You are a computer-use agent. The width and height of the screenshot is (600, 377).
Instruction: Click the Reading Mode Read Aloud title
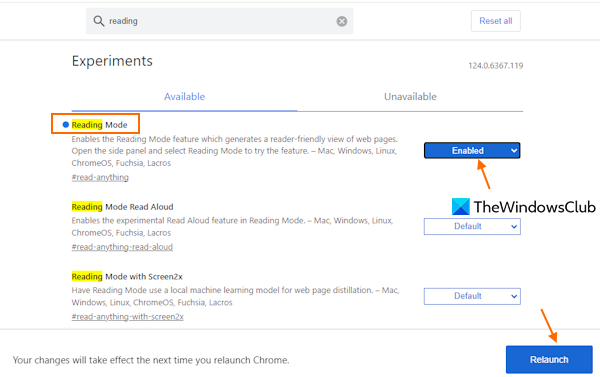click(x=122, y=207)
